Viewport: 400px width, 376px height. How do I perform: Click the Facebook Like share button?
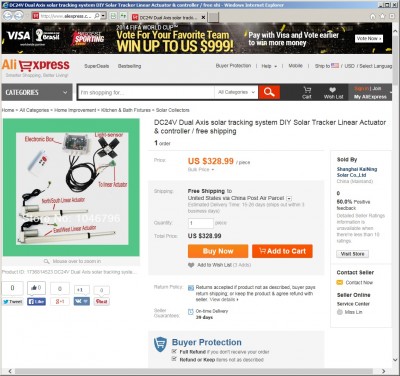(36, 301)
